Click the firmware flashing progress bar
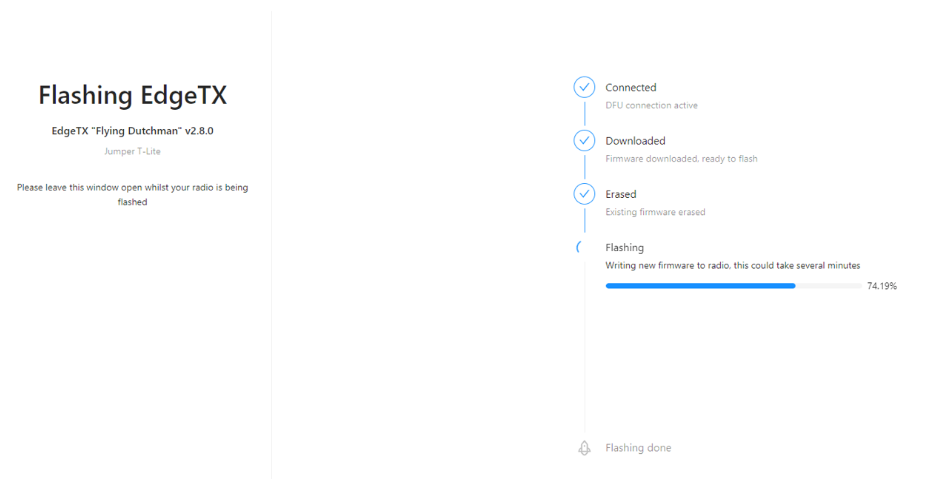 (x=734, y=286)
